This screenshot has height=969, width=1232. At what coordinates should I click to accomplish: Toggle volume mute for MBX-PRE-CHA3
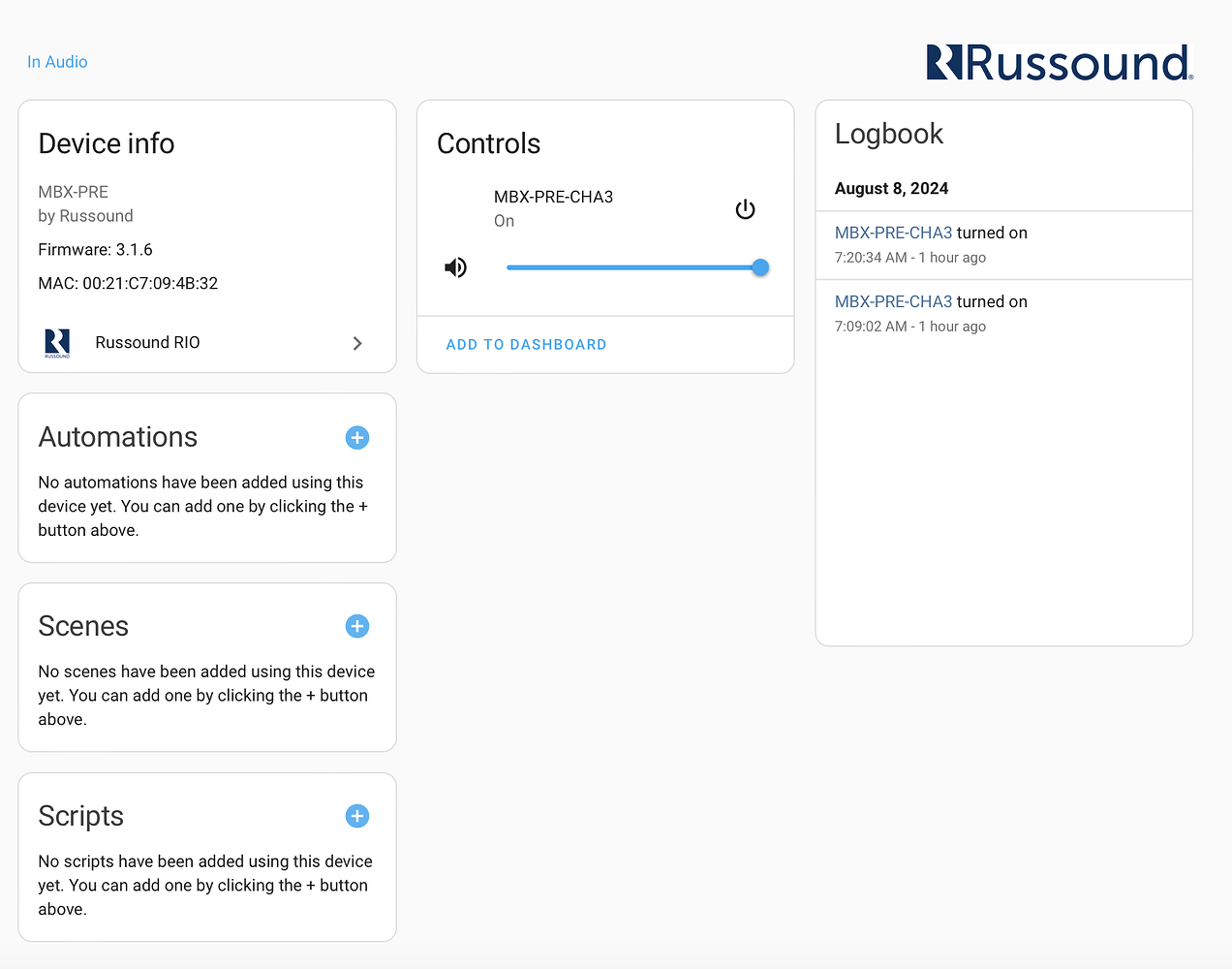455,266
